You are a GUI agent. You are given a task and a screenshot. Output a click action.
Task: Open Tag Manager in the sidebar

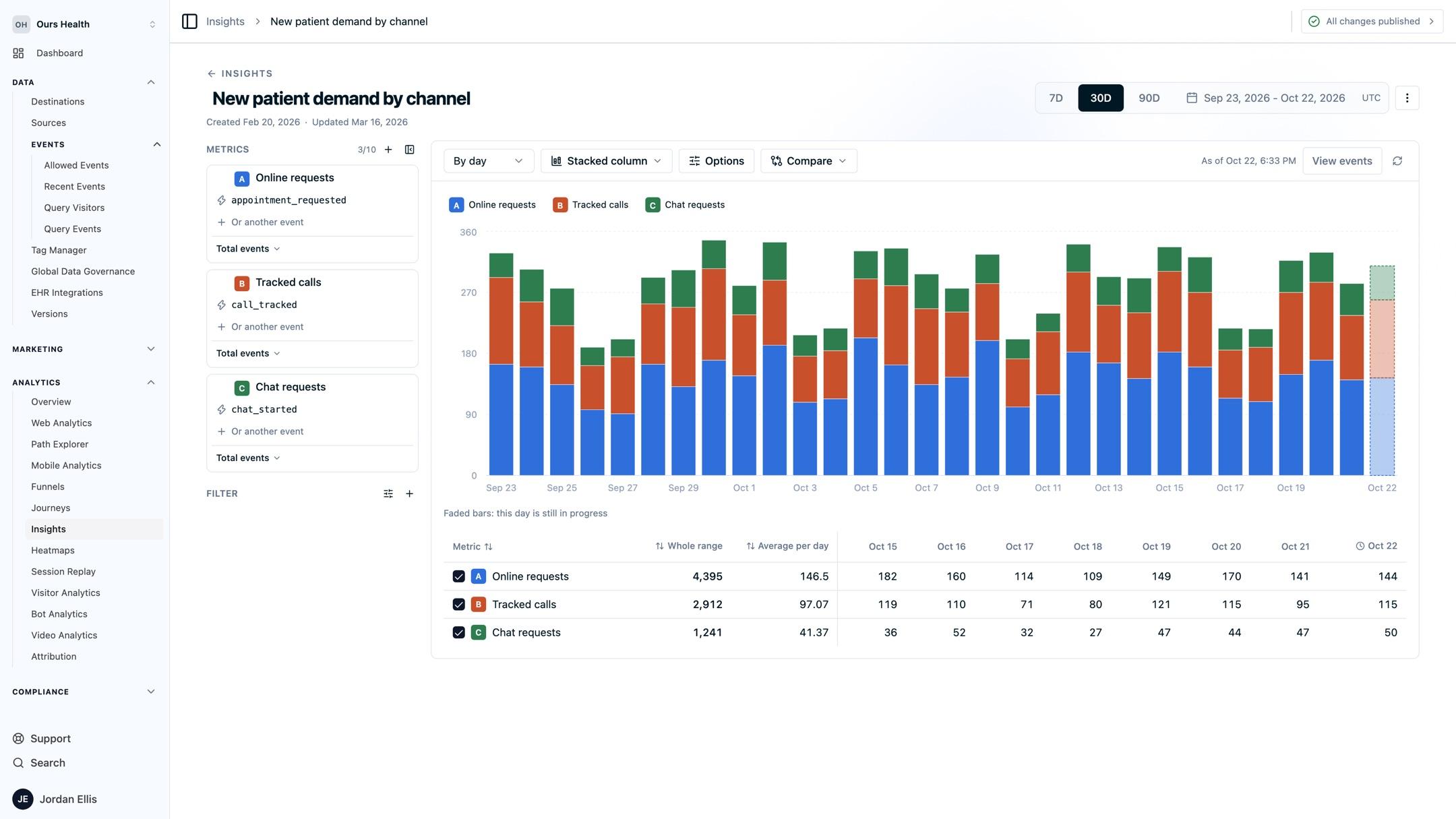[59, 250]
